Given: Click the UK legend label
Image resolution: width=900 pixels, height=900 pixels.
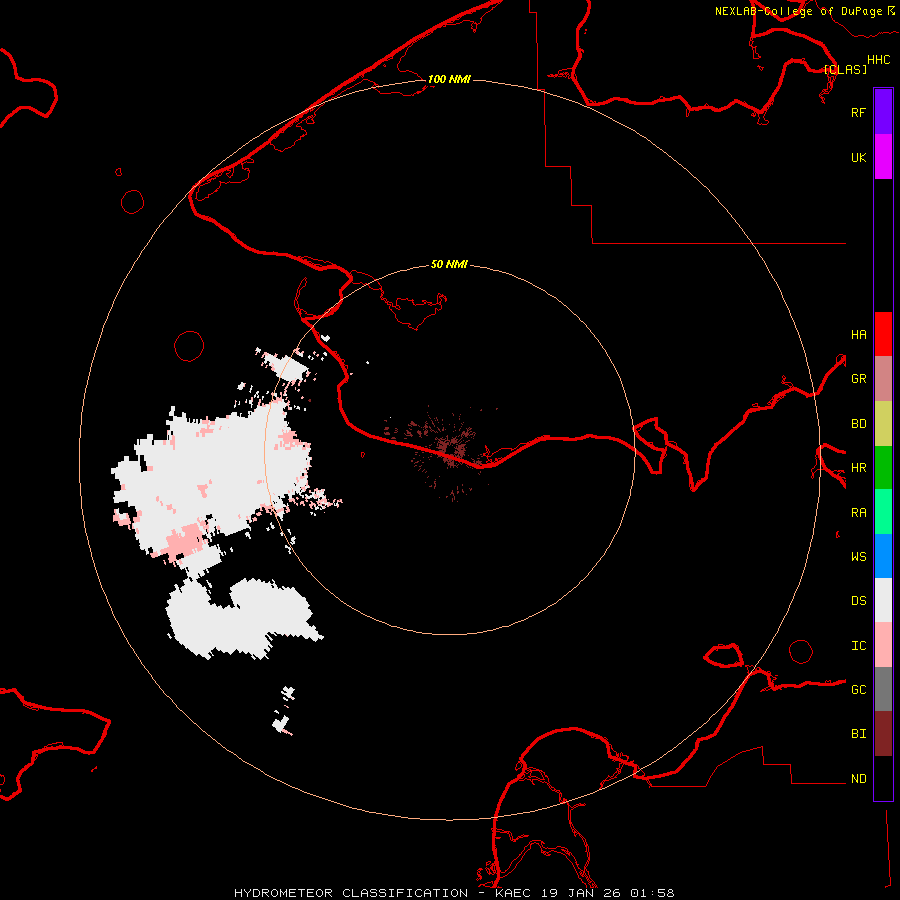Looking at the screenshot, I should pos(858,157).
